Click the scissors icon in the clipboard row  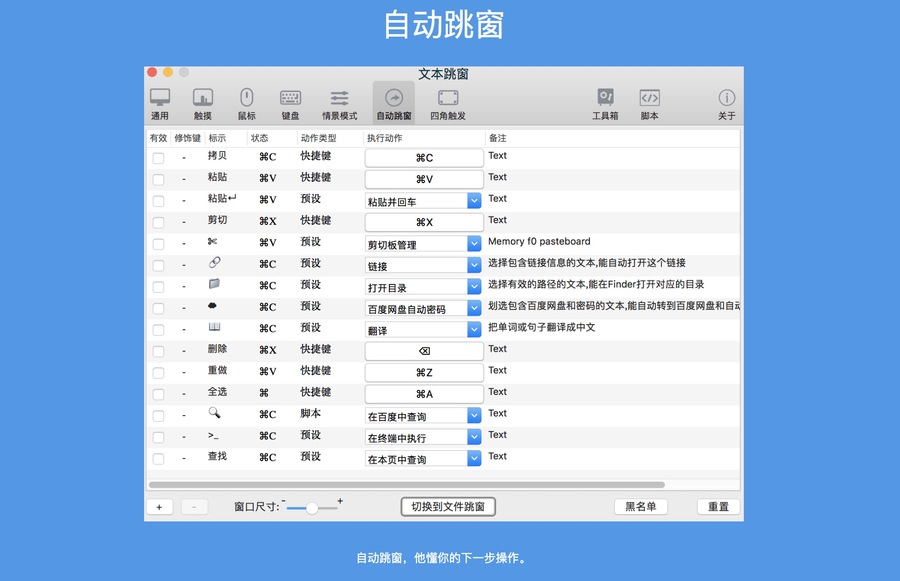tap(212, 242)
